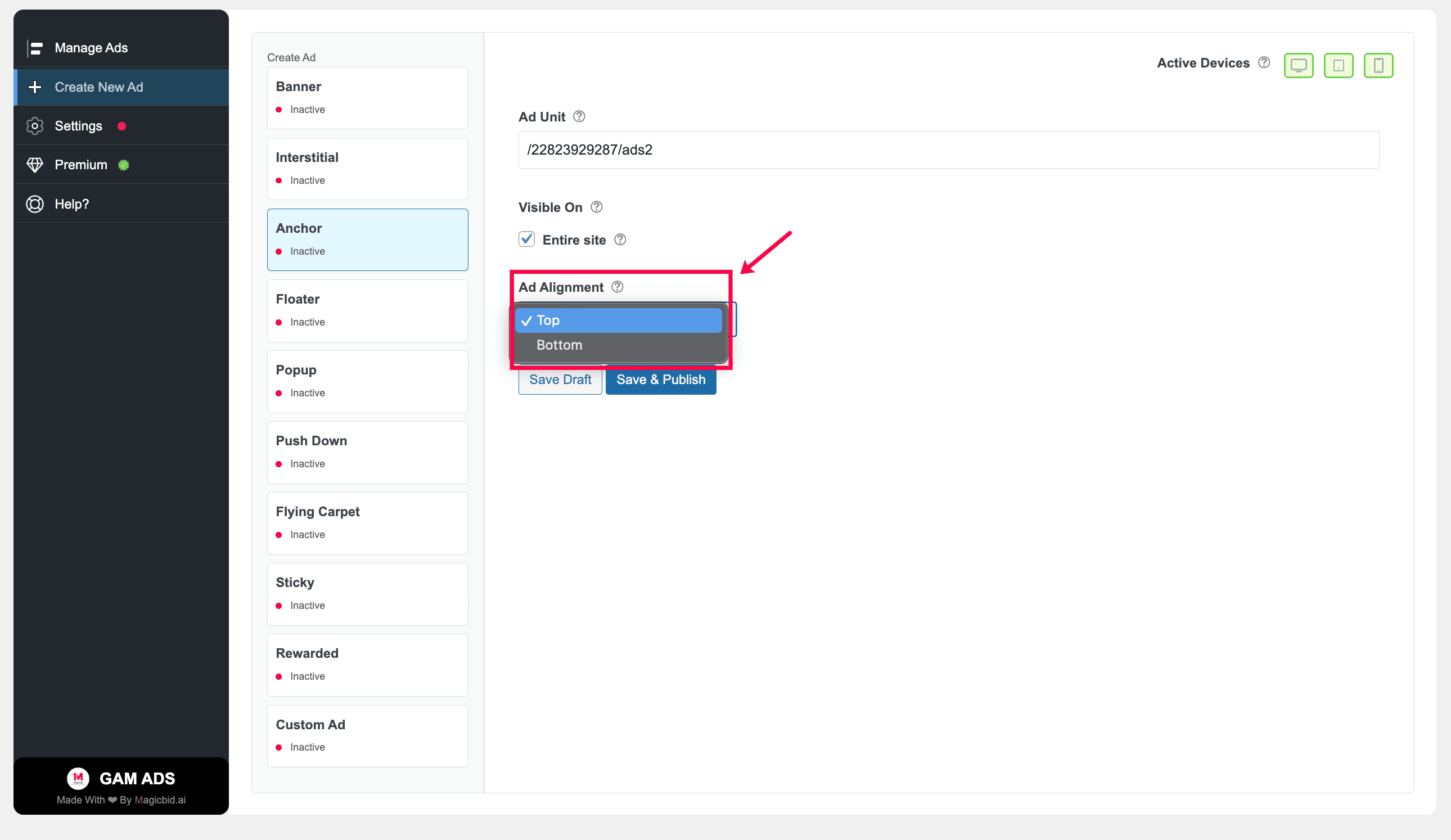The image size is (1451, 840).
Task: Select the Anchor ad type card
Action: click(367, 240)
